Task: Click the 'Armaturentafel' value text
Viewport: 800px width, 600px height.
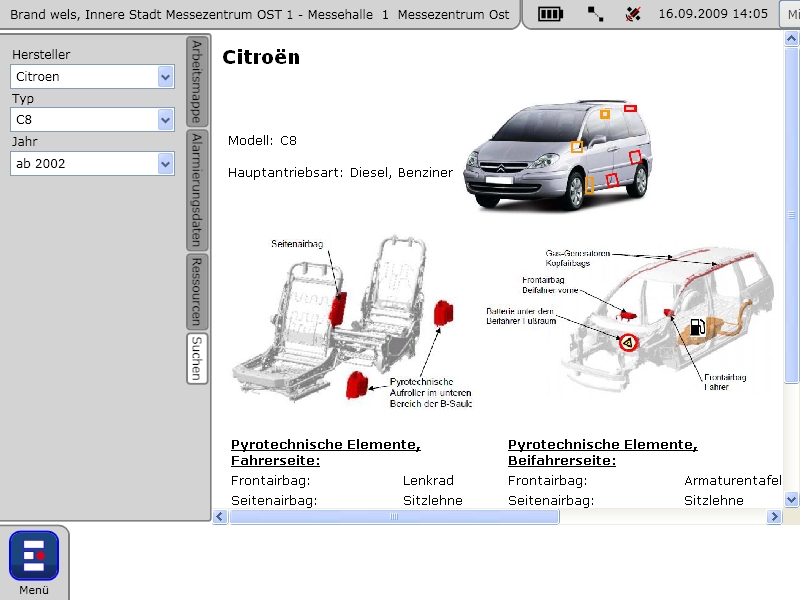Action: point(733,481)
